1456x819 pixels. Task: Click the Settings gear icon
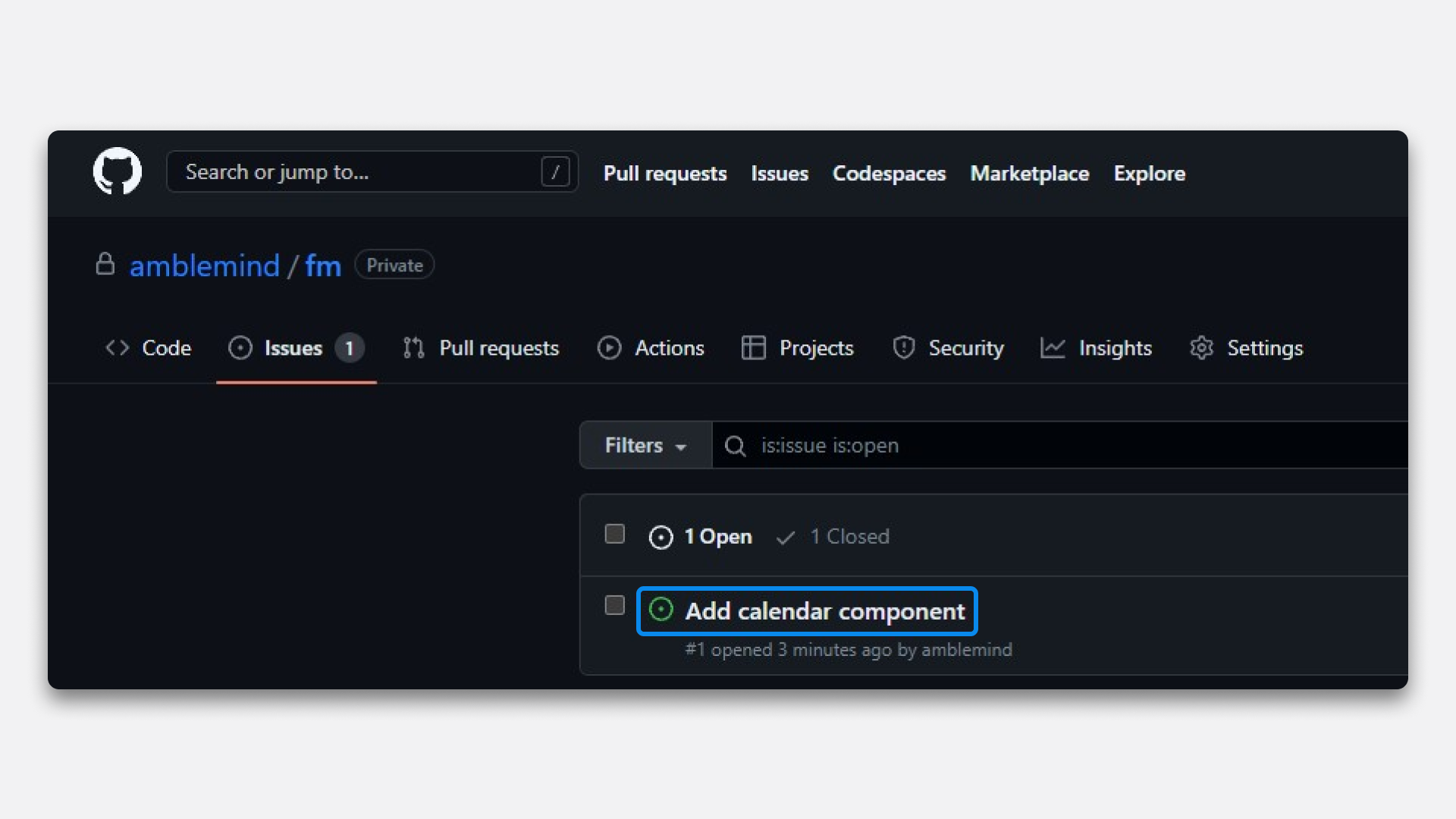pos(1202,348)
